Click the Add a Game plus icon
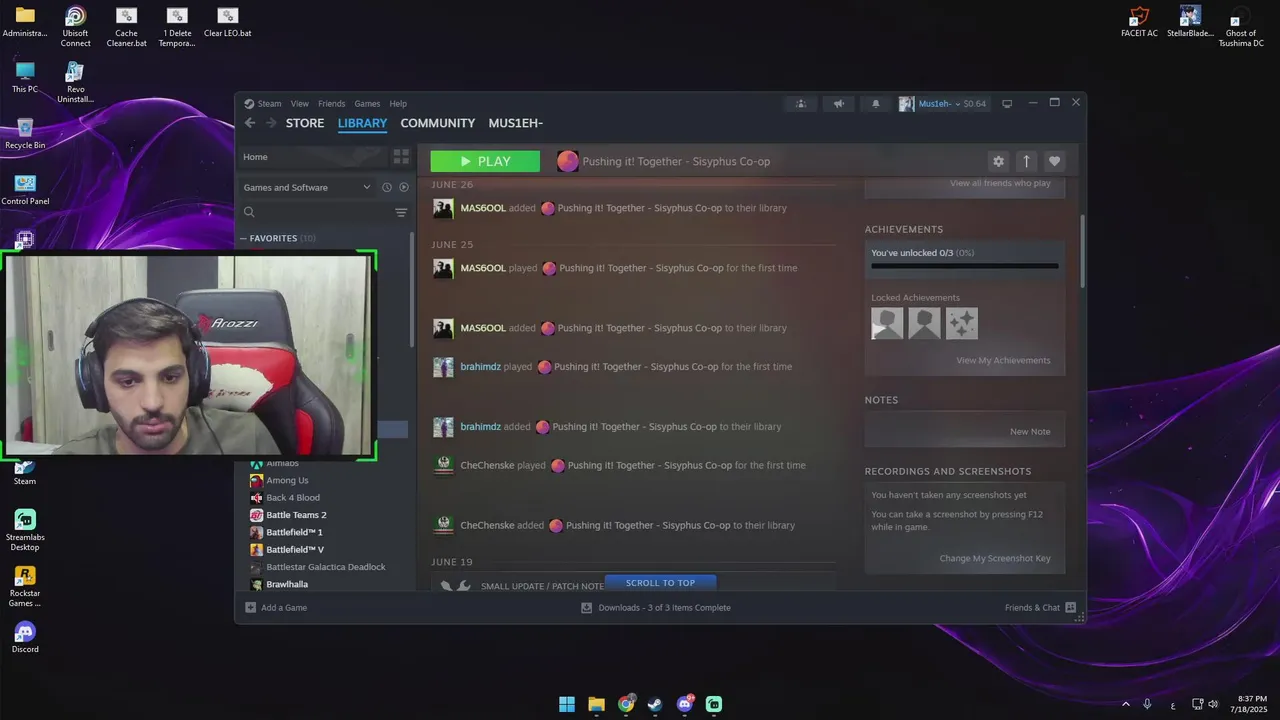Screen dimensions: 1280x720 coord(251,607)
